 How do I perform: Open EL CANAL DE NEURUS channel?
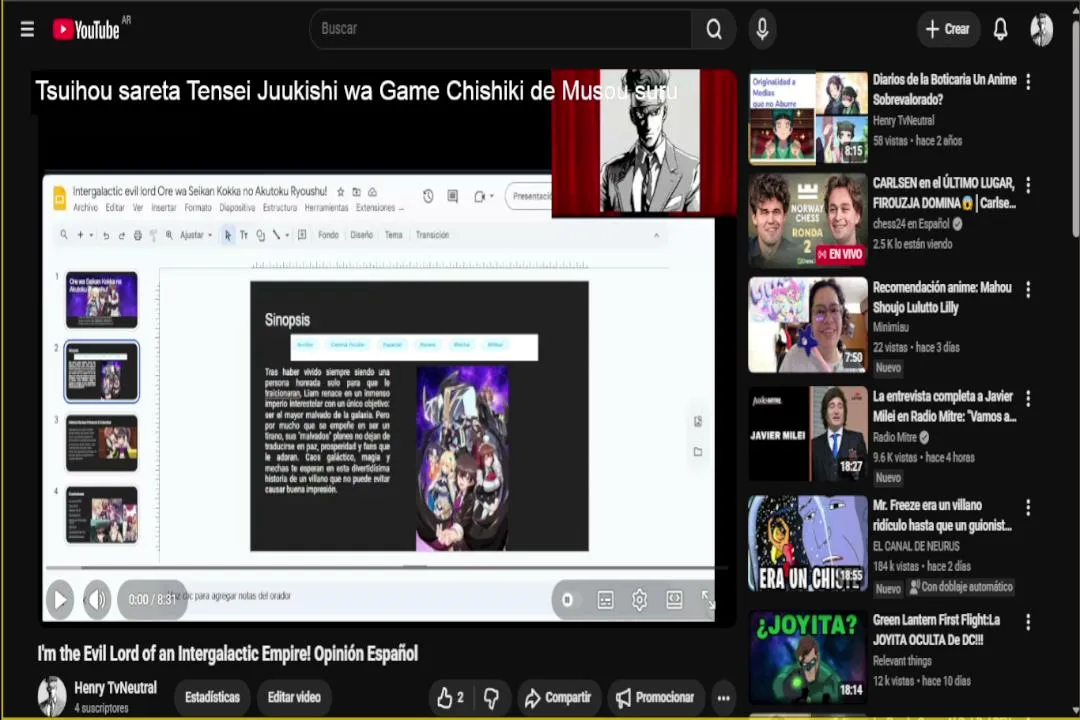coord(916,546)
